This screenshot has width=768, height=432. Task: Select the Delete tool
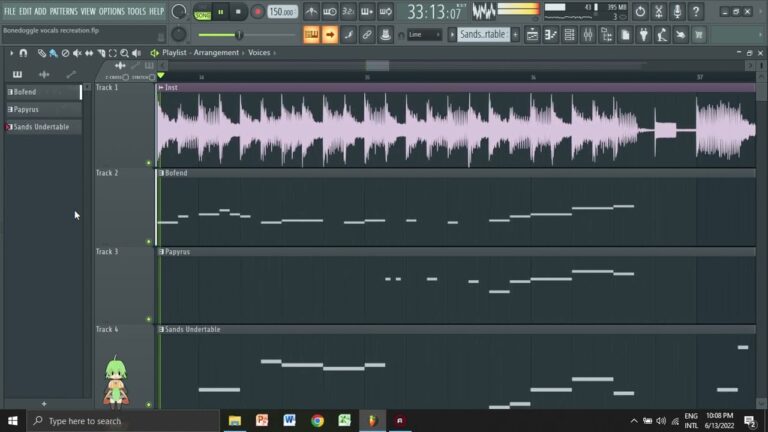[x=65, y=53]
